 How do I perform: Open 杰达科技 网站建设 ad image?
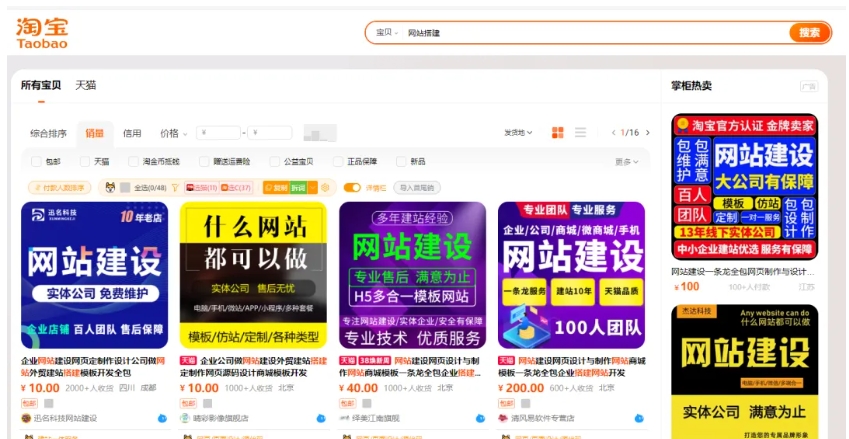point(745,371)
